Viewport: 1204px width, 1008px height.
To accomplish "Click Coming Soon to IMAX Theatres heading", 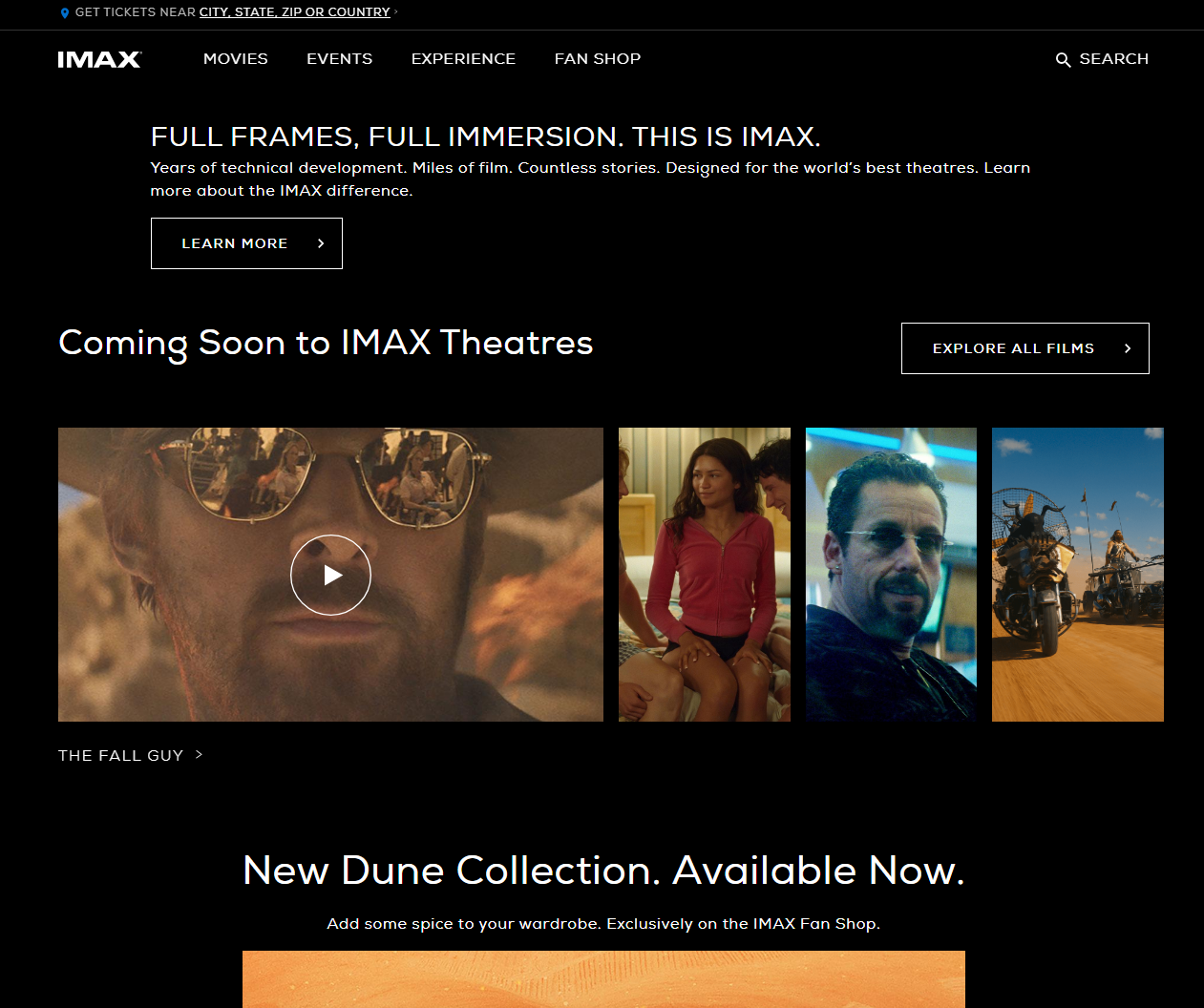I will point(326,344).
